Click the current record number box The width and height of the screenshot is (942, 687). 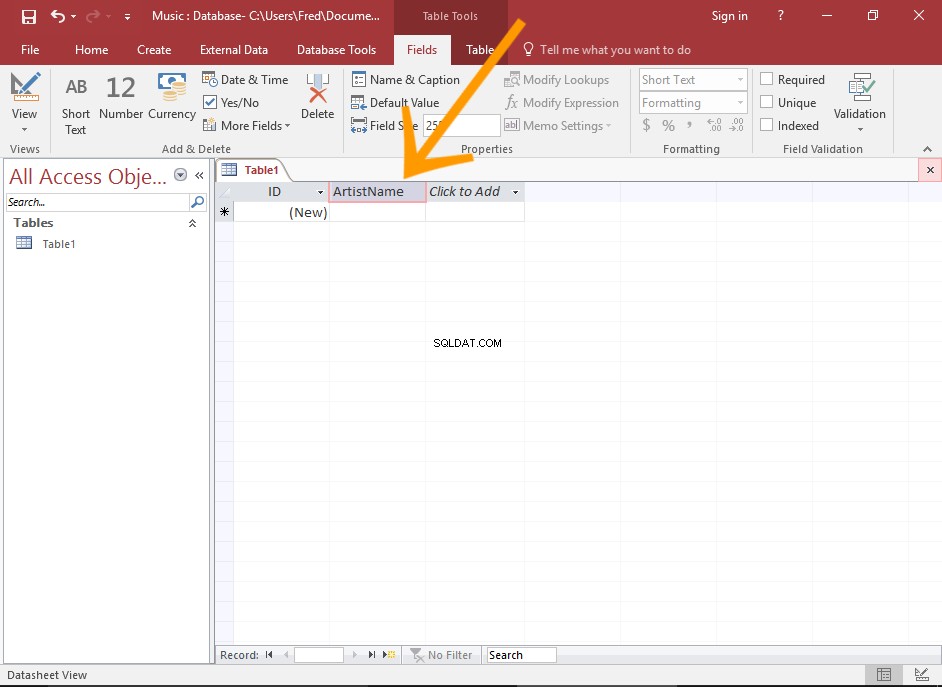319,655
